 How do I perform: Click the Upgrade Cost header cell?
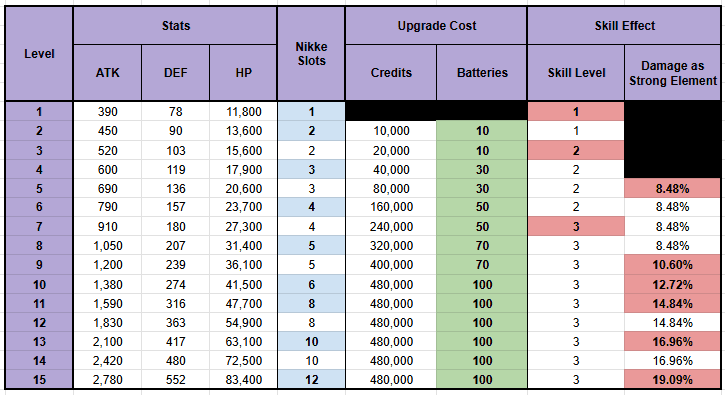click(436, 26)
